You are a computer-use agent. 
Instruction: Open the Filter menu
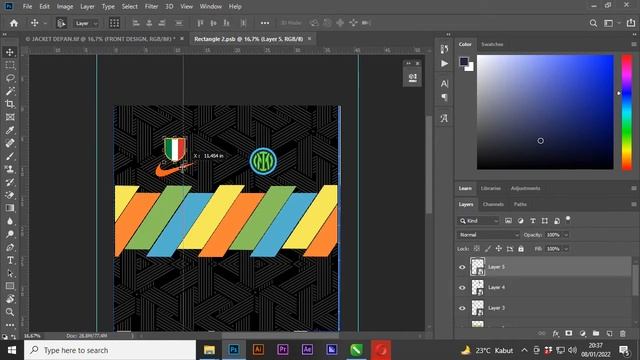point(151,7)
